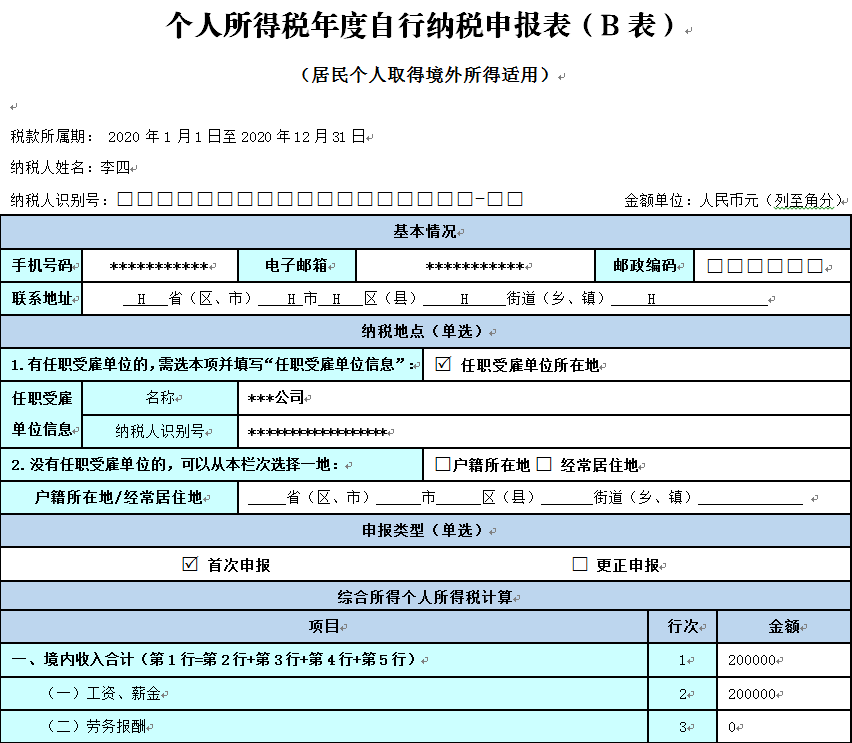The image size is (852, 743).
Task: Click row number 3 cell
Action: pyautogui.click(x=682, y=727)
